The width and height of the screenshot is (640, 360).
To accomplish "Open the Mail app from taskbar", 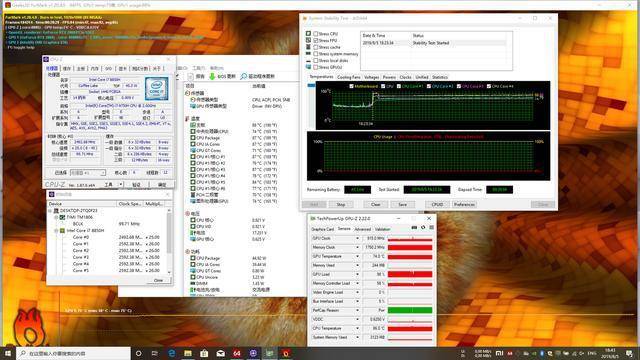I will pos(220,353).
